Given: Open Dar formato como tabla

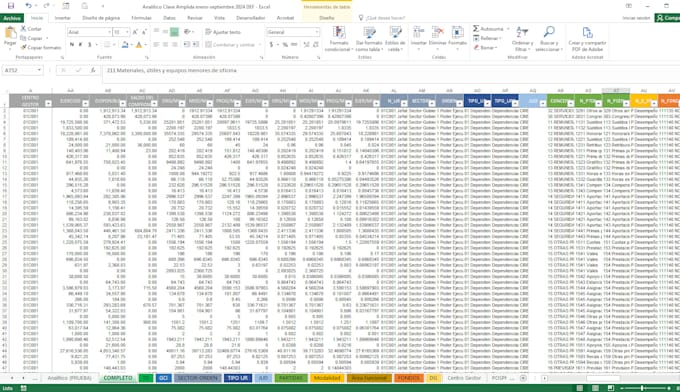Looking at the screenshot, I should tap(369, 39).
